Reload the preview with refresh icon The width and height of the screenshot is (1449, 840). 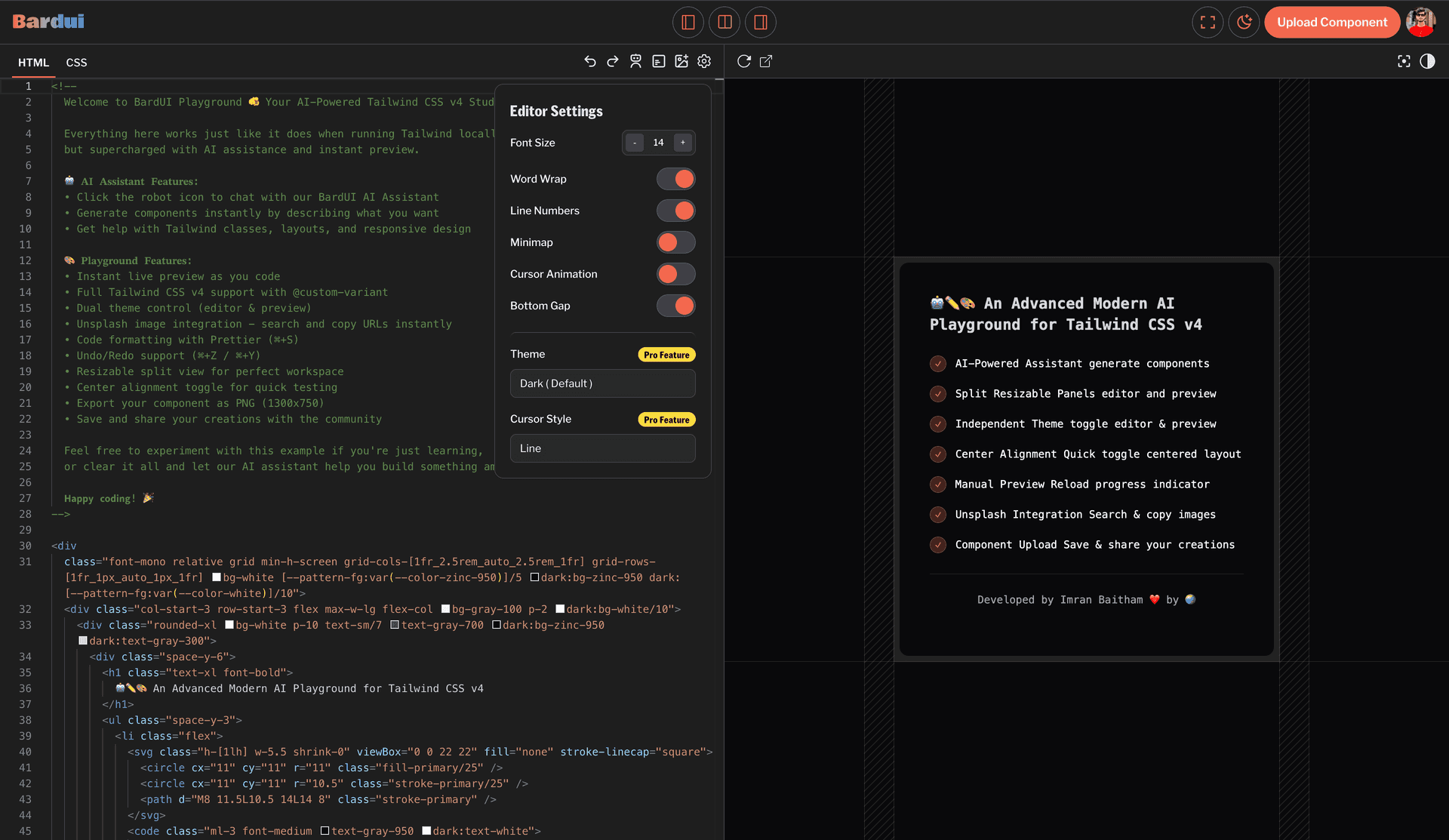click(x=743, y=61)
